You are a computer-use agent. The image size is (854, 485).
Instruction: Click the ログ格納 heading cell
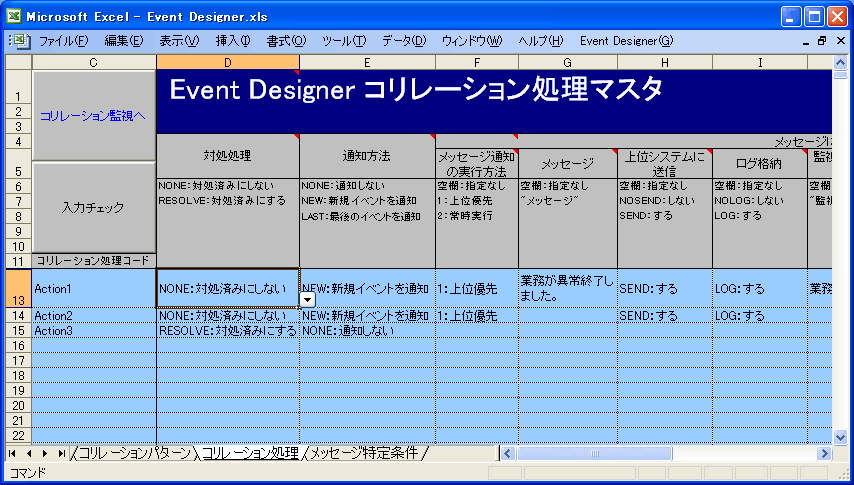[760, 163]
